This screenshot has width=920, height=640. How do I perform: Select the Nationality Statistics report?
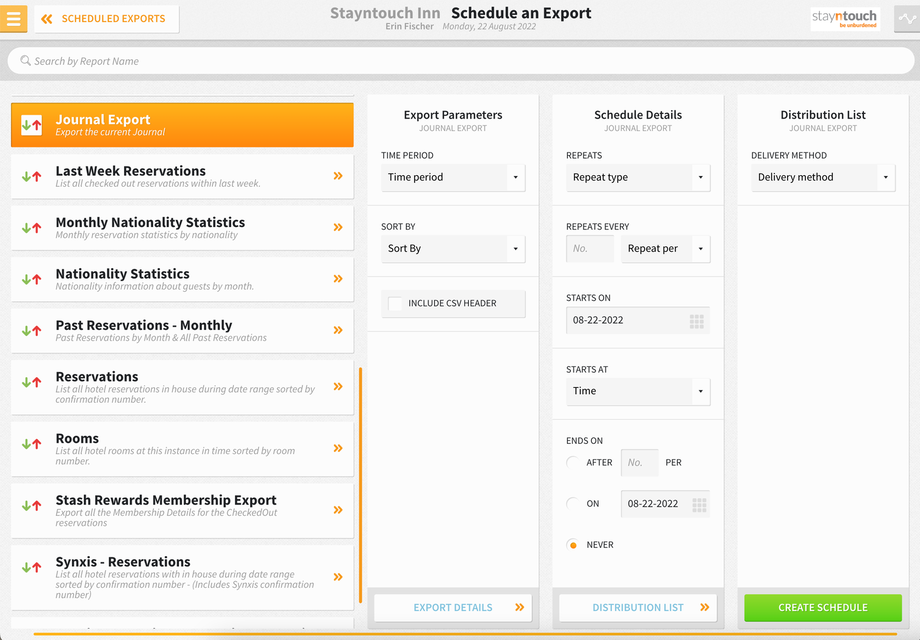(182, 279)
